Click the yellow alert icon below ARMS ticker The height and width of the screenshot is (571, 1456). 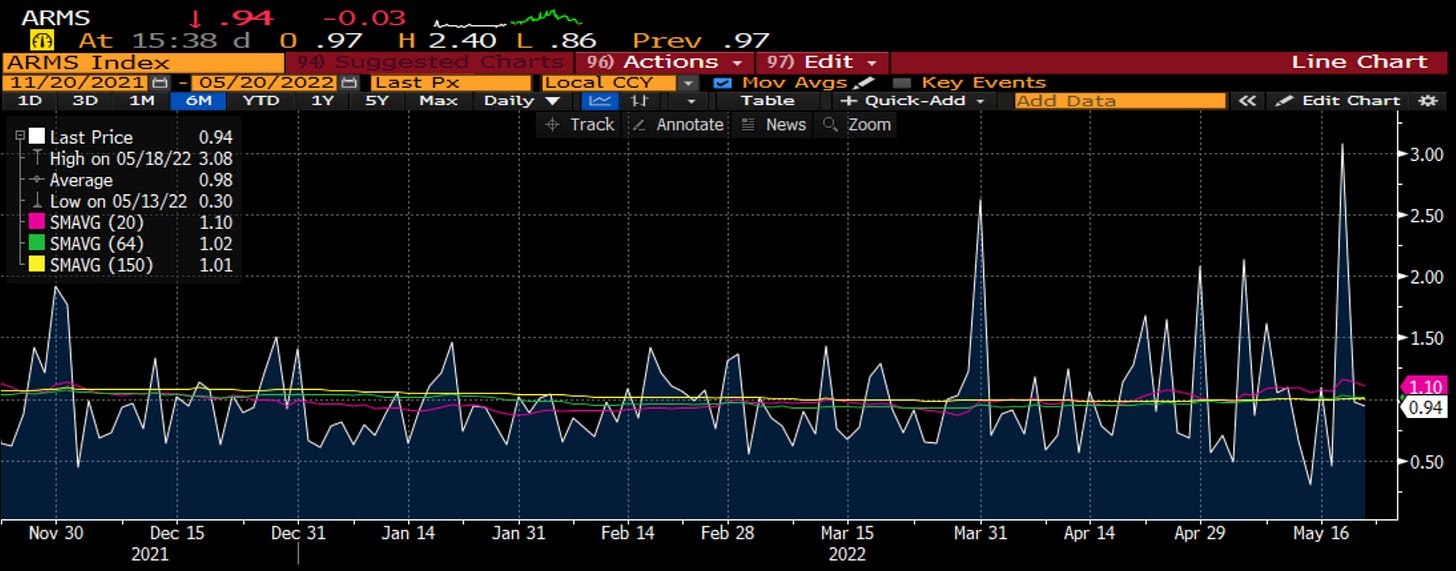click(42, 40)
